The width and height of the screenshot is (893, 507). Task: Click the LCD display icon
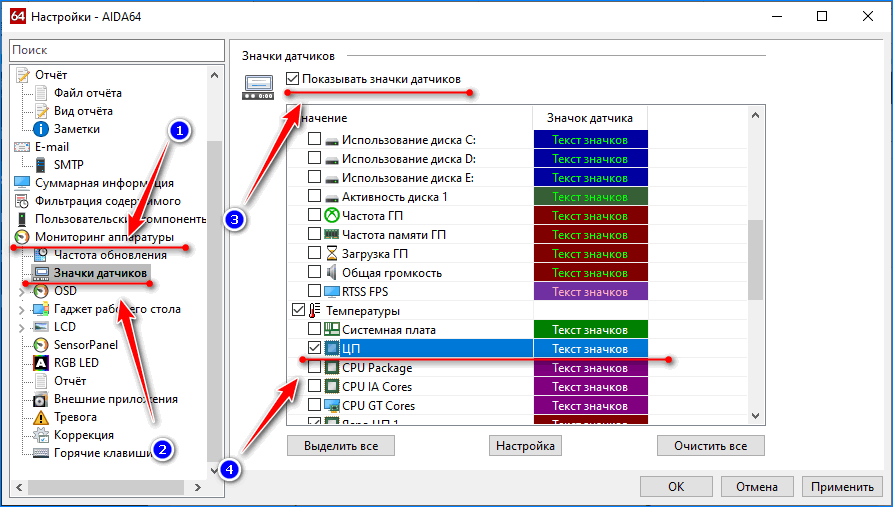(x=42, y=327)
